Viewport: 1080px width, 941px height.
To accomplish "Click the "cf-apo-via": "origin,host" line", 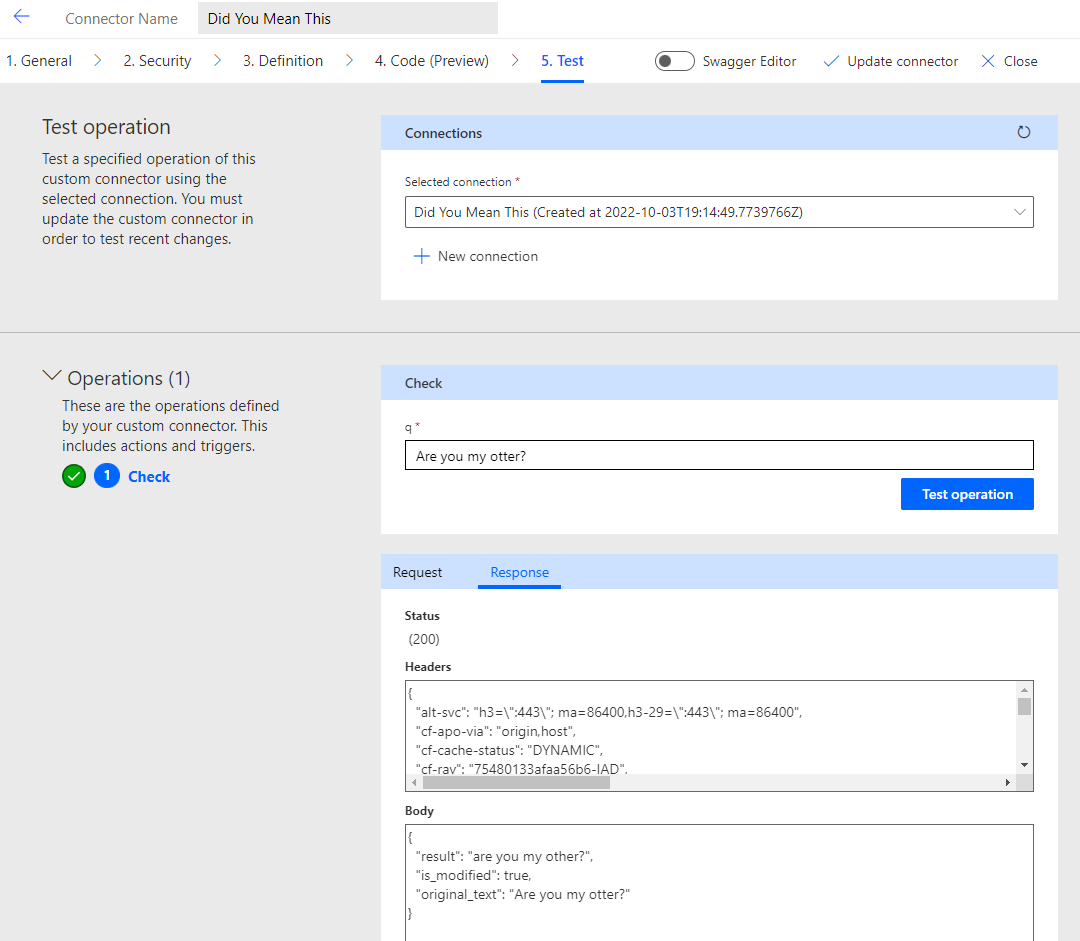I will [496, 732].
